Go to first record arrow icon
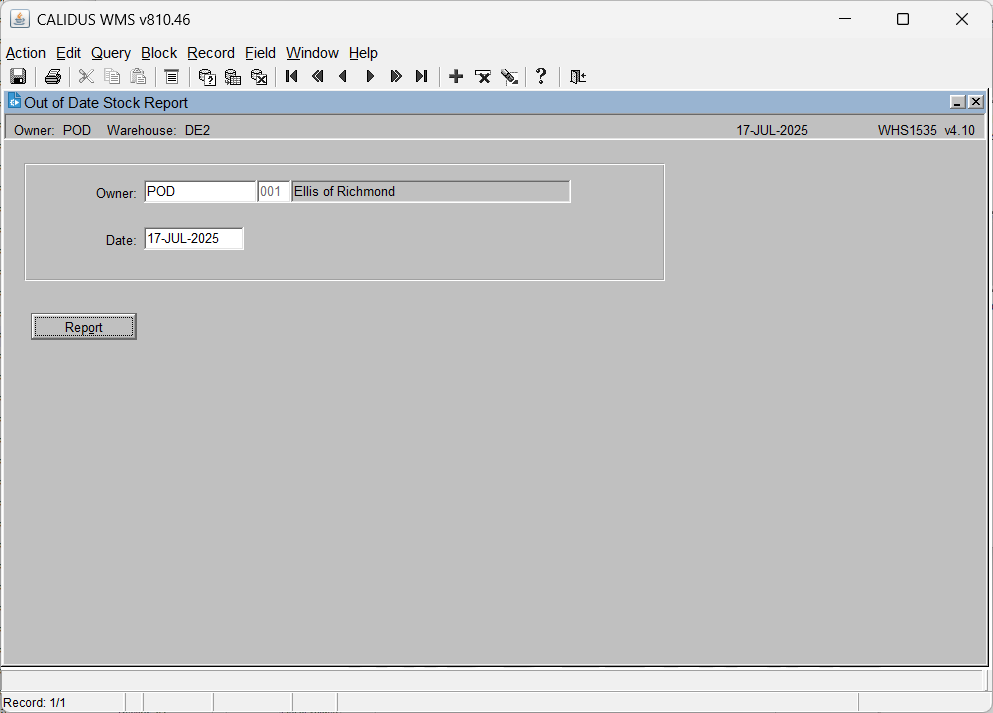The height and width of the screenshot is (713, 993). [292, 77]
